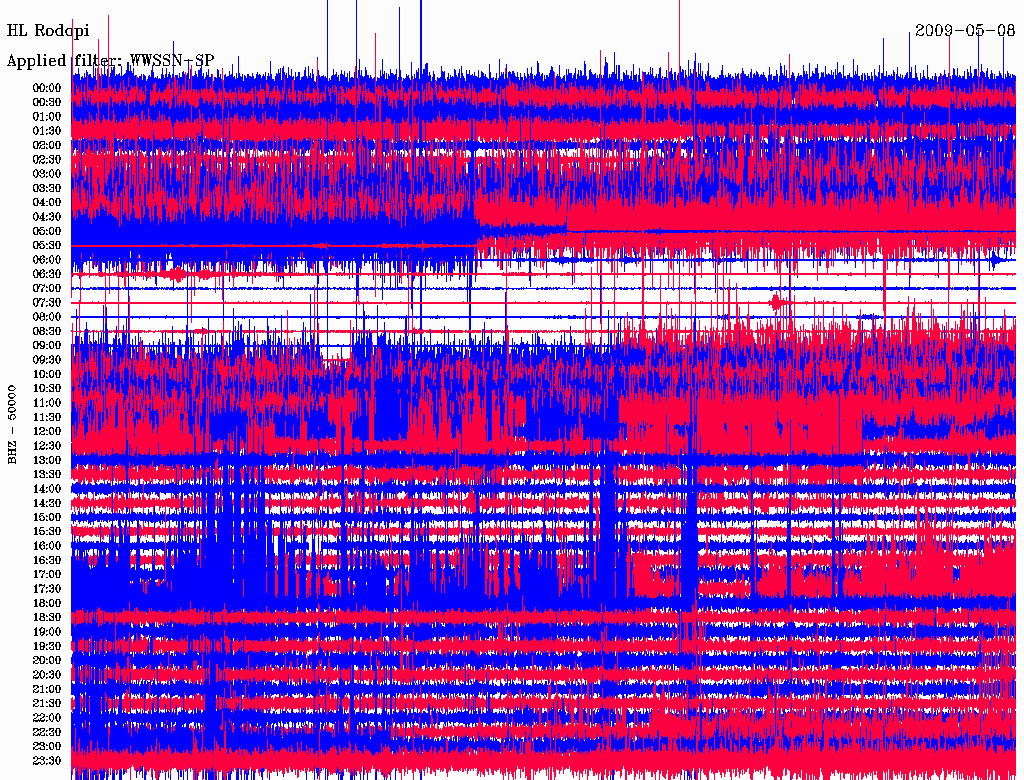Select the 09:00 time row label

47,346
